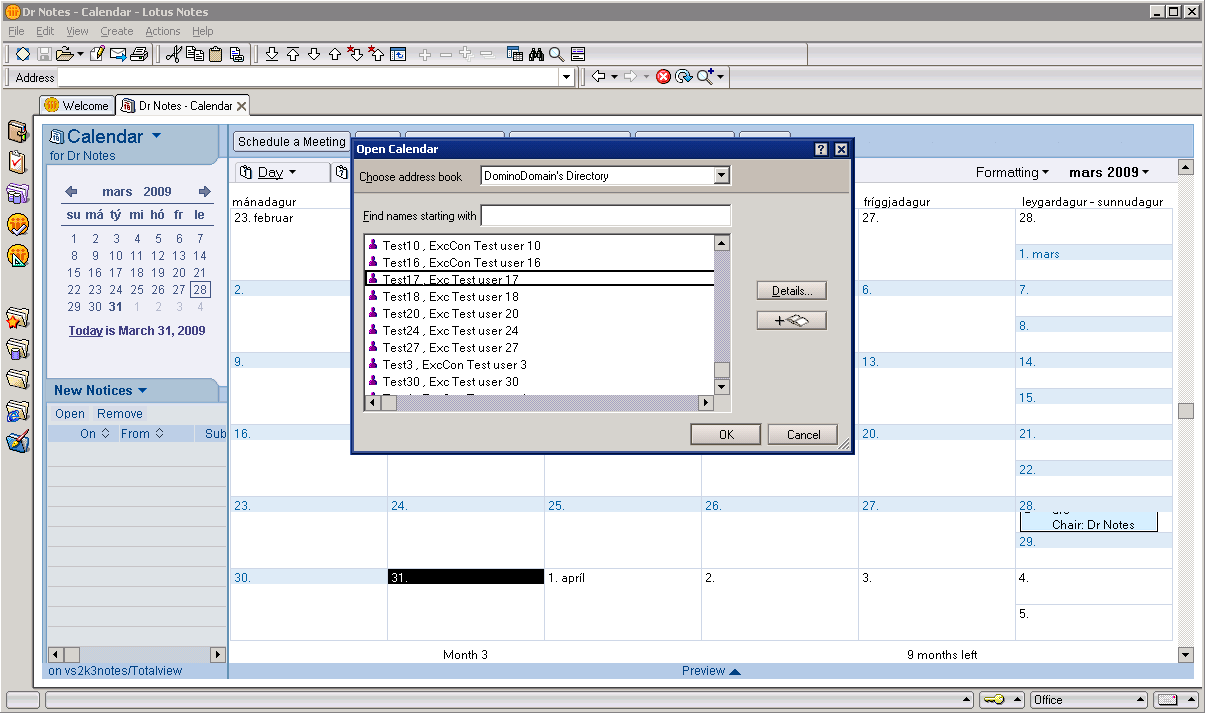Open the To Do checklist bookmark icon
This screenshot has width=1205, height=713.
17,162
